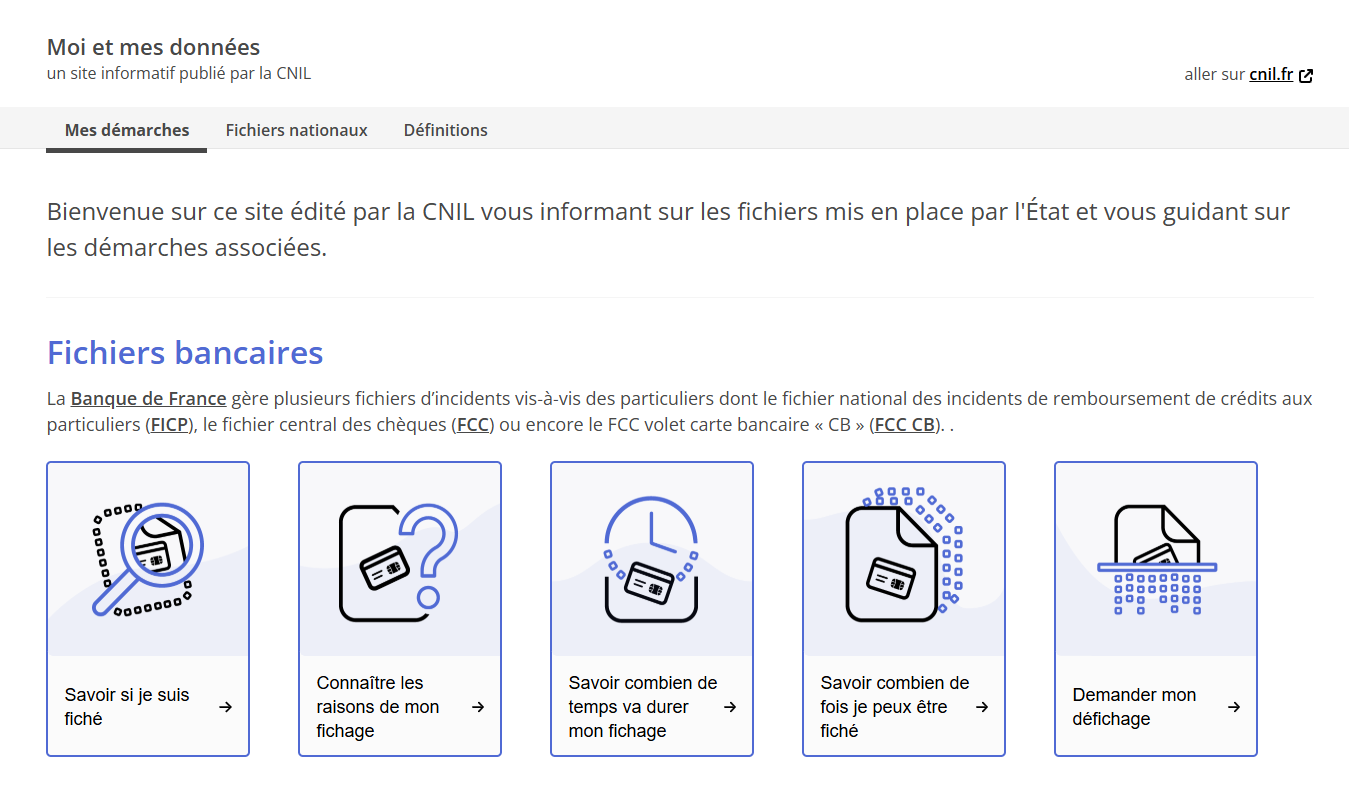Click arrow beside 'Savoir combien de temps'

coord(730,707)
